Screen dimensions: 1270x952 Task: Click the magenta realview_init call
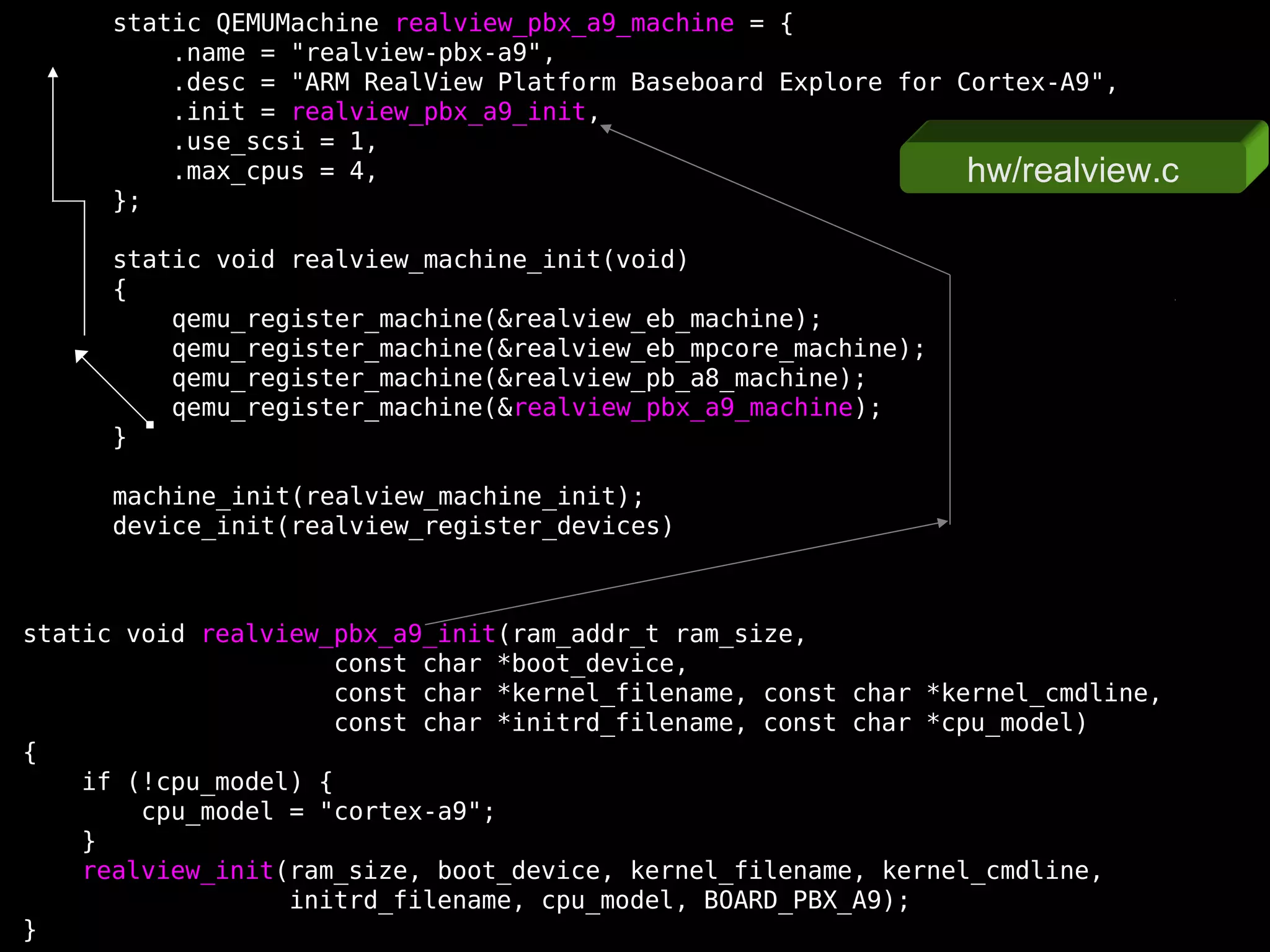pos(179,871)
